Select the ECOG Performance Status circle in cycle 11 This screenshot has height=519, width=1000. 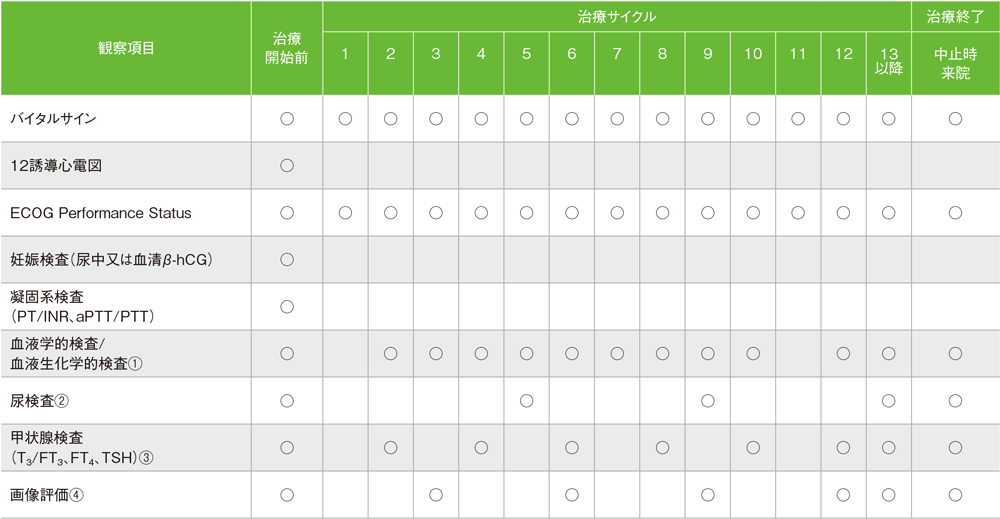point(798,213)
